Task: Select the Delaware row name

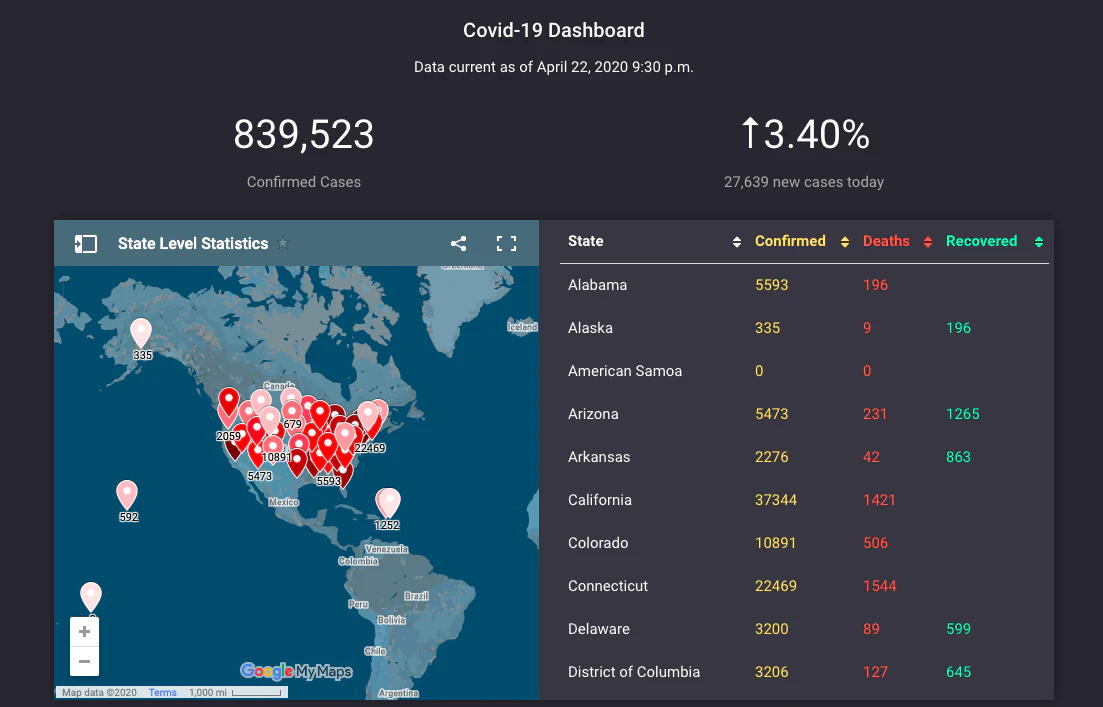Action: (599, 628)
